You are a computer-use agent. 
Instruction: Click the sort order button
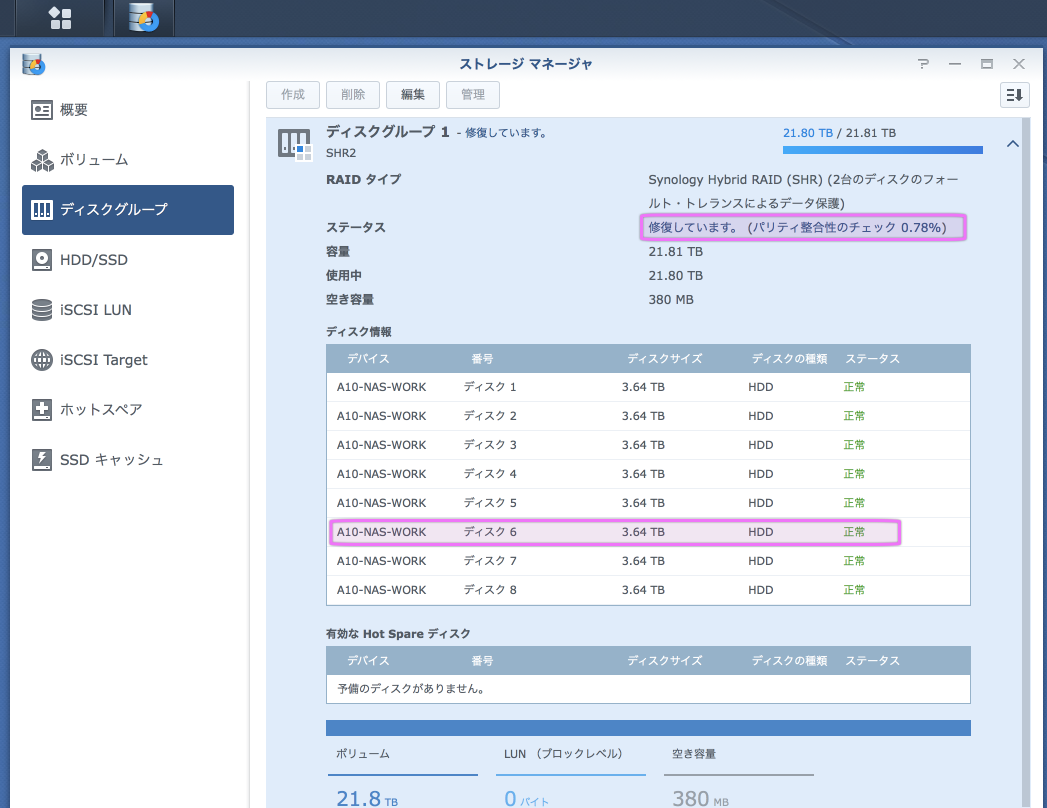[1014, 95]
